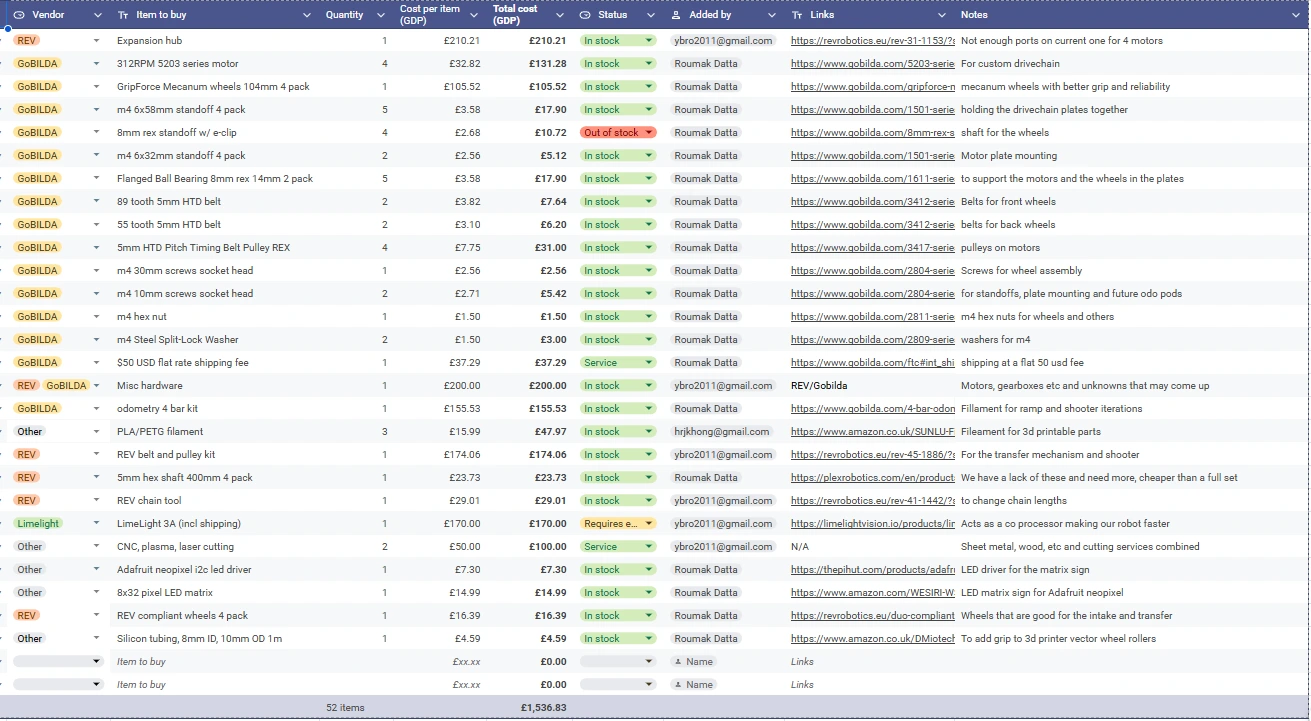
Task: Click the person icon in Added by header
Action: point(677,15)
